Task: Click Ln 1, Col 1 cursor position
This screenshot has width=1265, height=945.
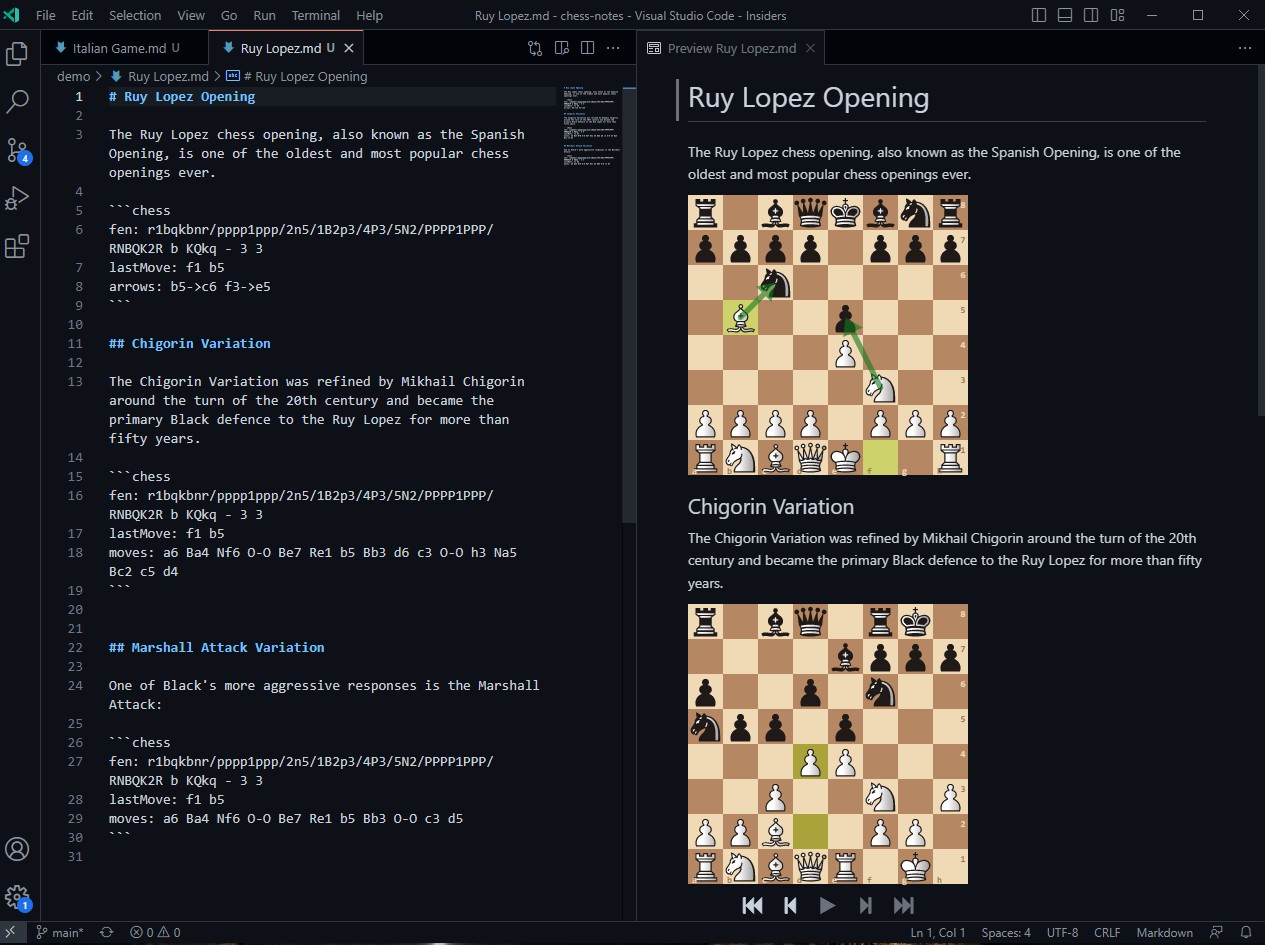Action: click(938, 932)
